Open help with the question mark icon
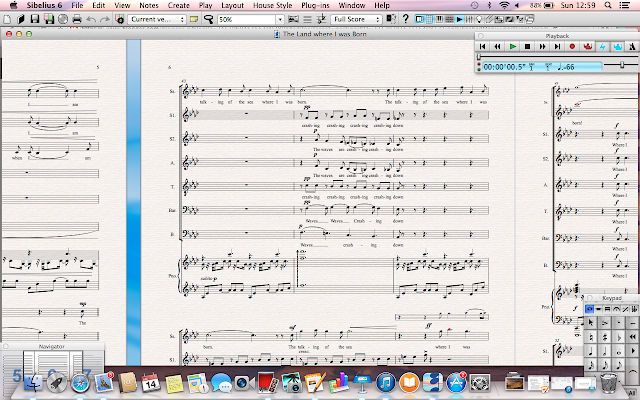This screenshot has width=640, height=400. (x=405, y=19)
